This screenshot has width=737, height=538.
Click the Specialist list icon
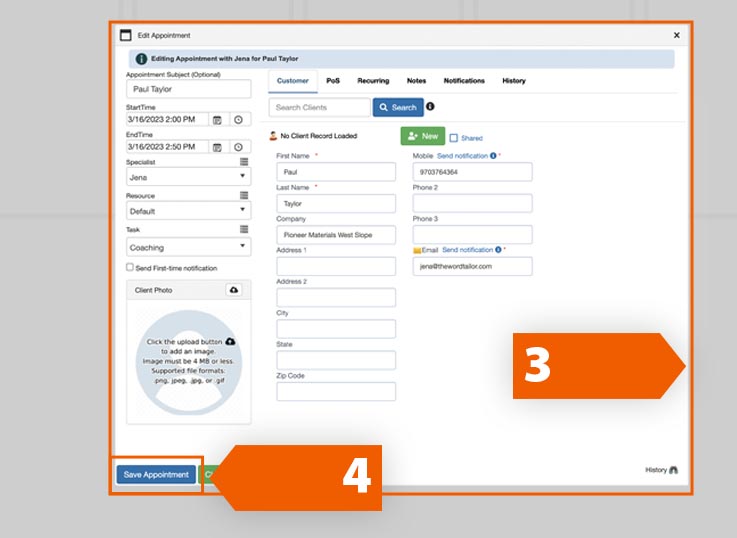coord(244,161)
